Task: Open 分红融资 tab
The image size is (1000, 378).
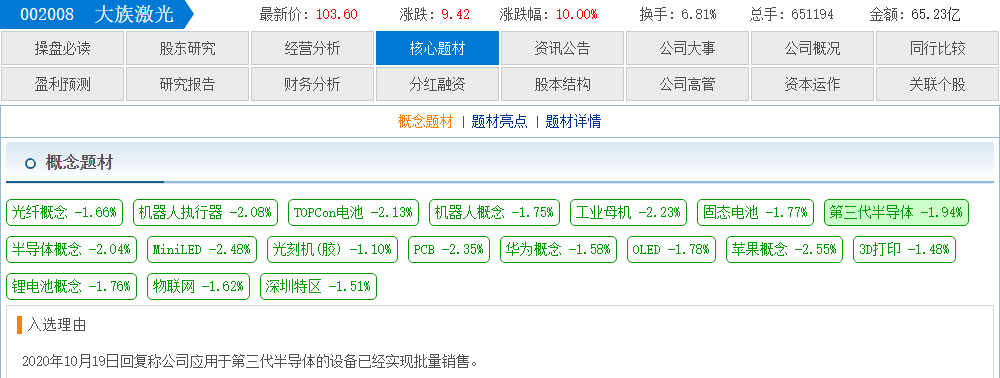Action: click(x=438, y=84)
